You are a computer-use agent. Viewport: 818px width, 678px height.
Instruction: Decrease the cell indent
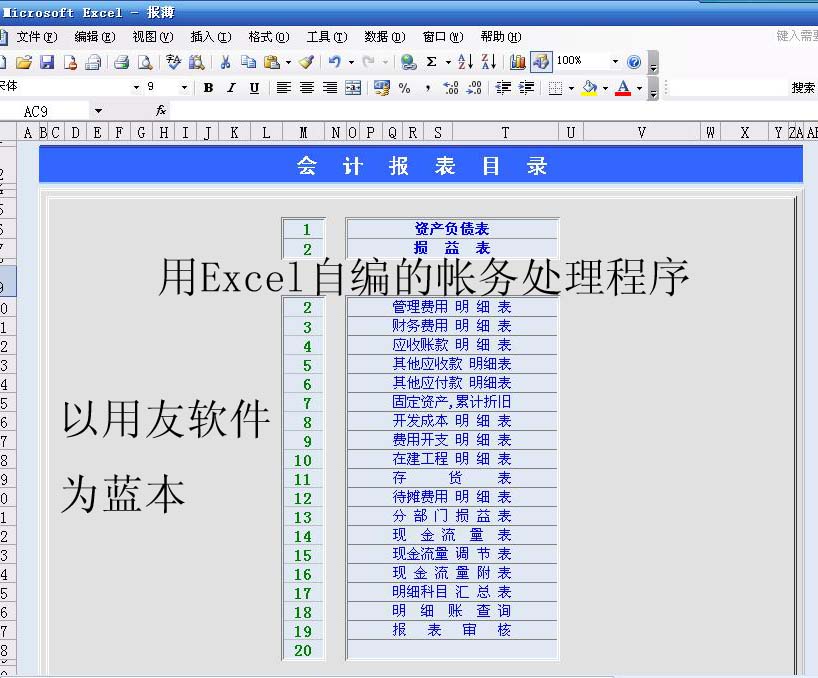coord(503,88)
